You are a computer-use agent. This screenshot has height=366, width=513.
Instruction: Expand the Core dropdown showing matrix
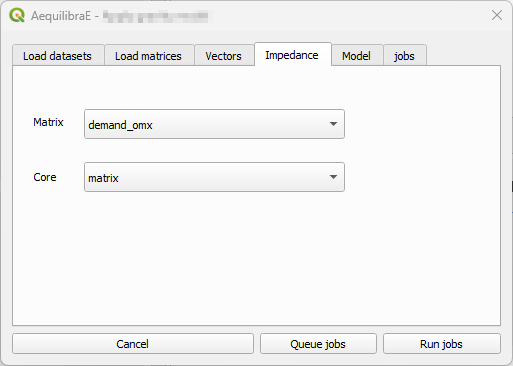[214, 177]
